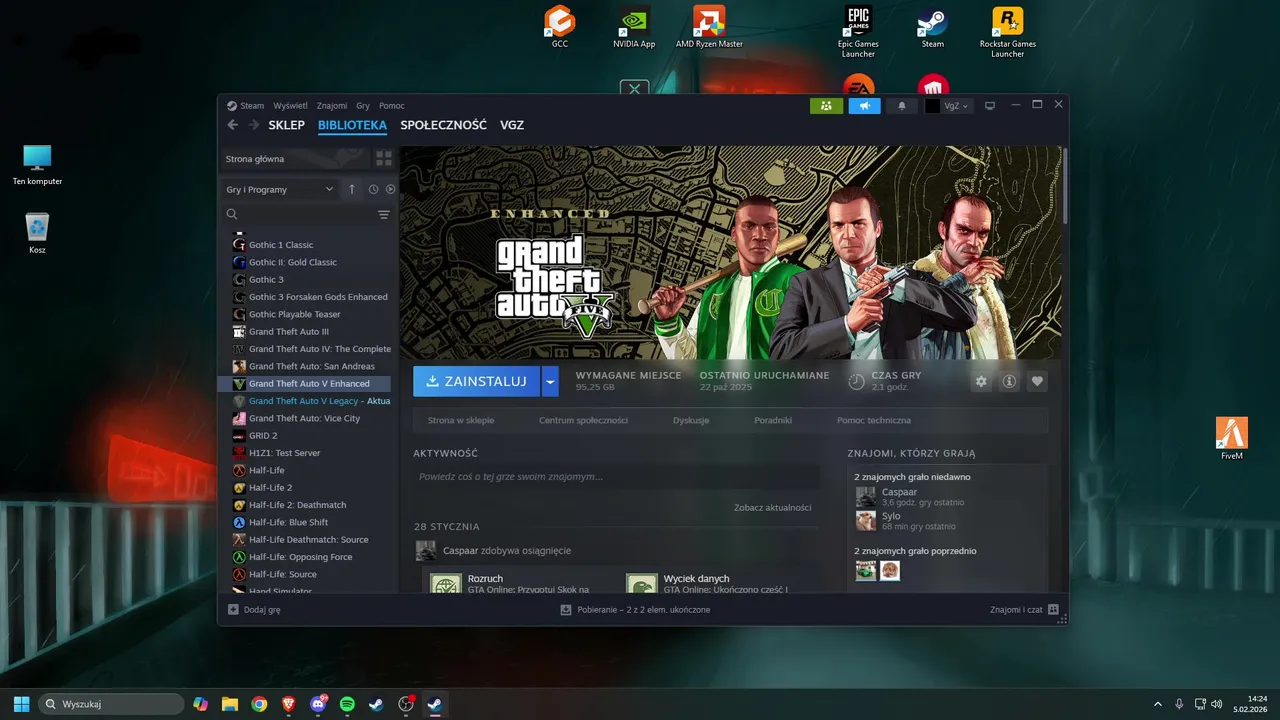Viewport: 1280px width, 720px height.
Task: Click the green friends activity button in Steam
Action: [826, 105]
